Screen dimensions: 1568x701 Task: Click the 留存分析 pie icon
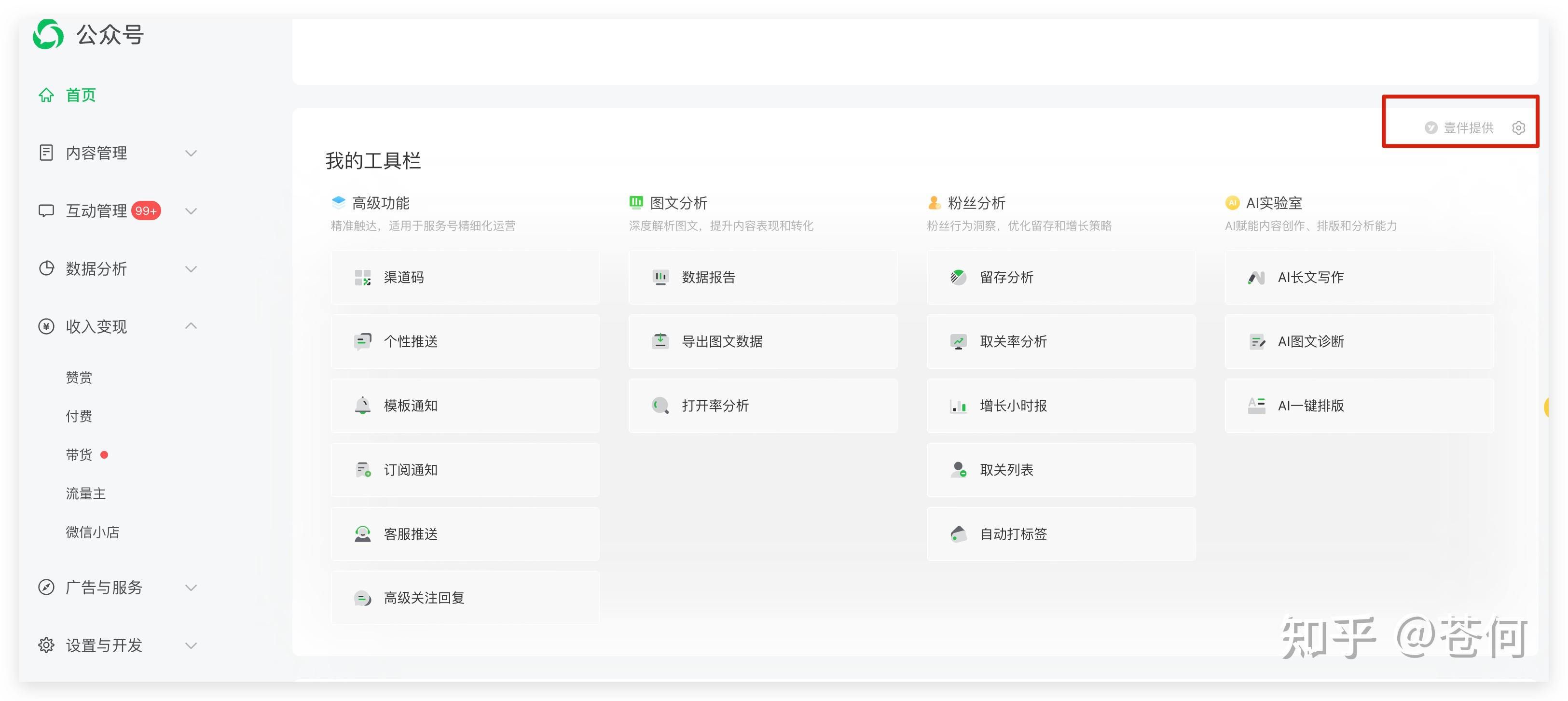[x=958, y=278]
